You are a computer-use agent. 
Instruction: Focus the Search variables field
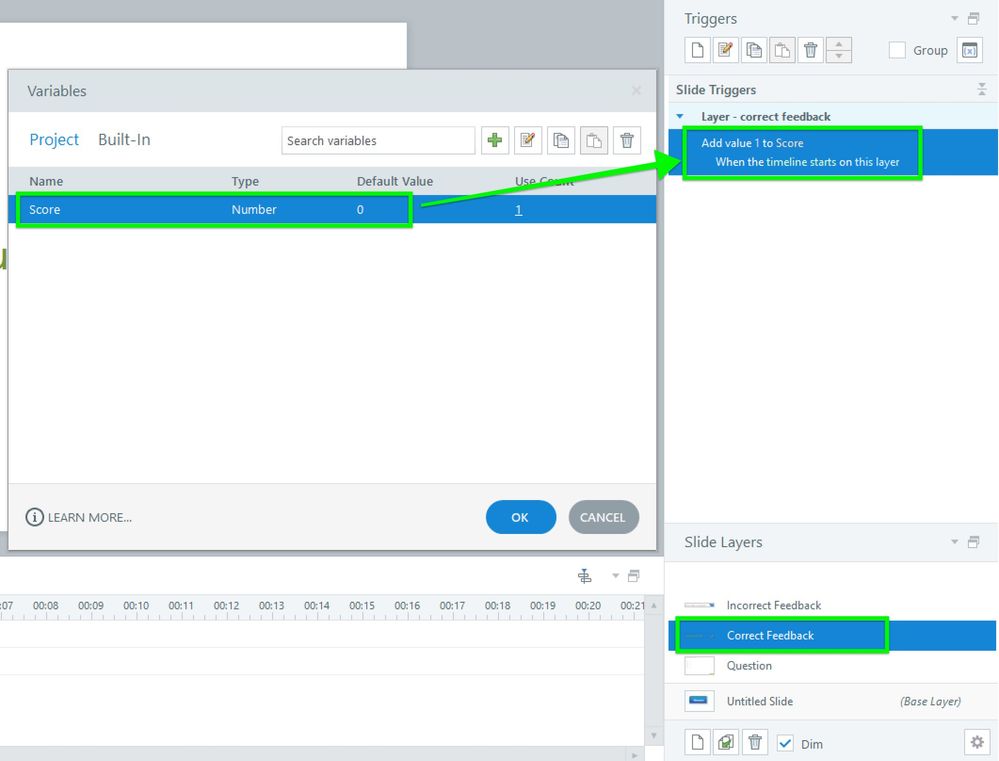[378, 140]
